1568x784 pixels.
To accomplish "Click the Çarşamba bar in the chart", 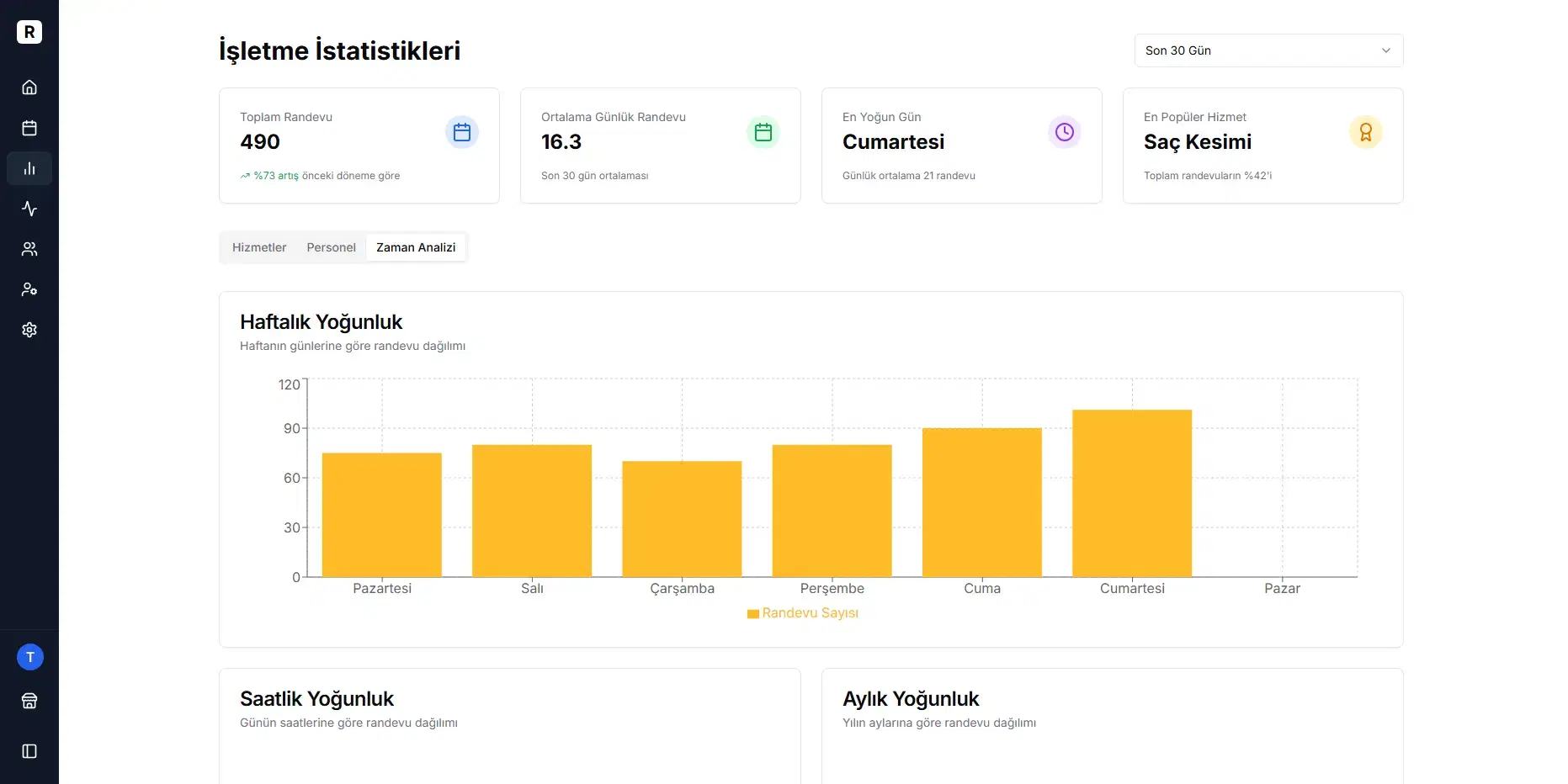I will [x=682, y=519].
